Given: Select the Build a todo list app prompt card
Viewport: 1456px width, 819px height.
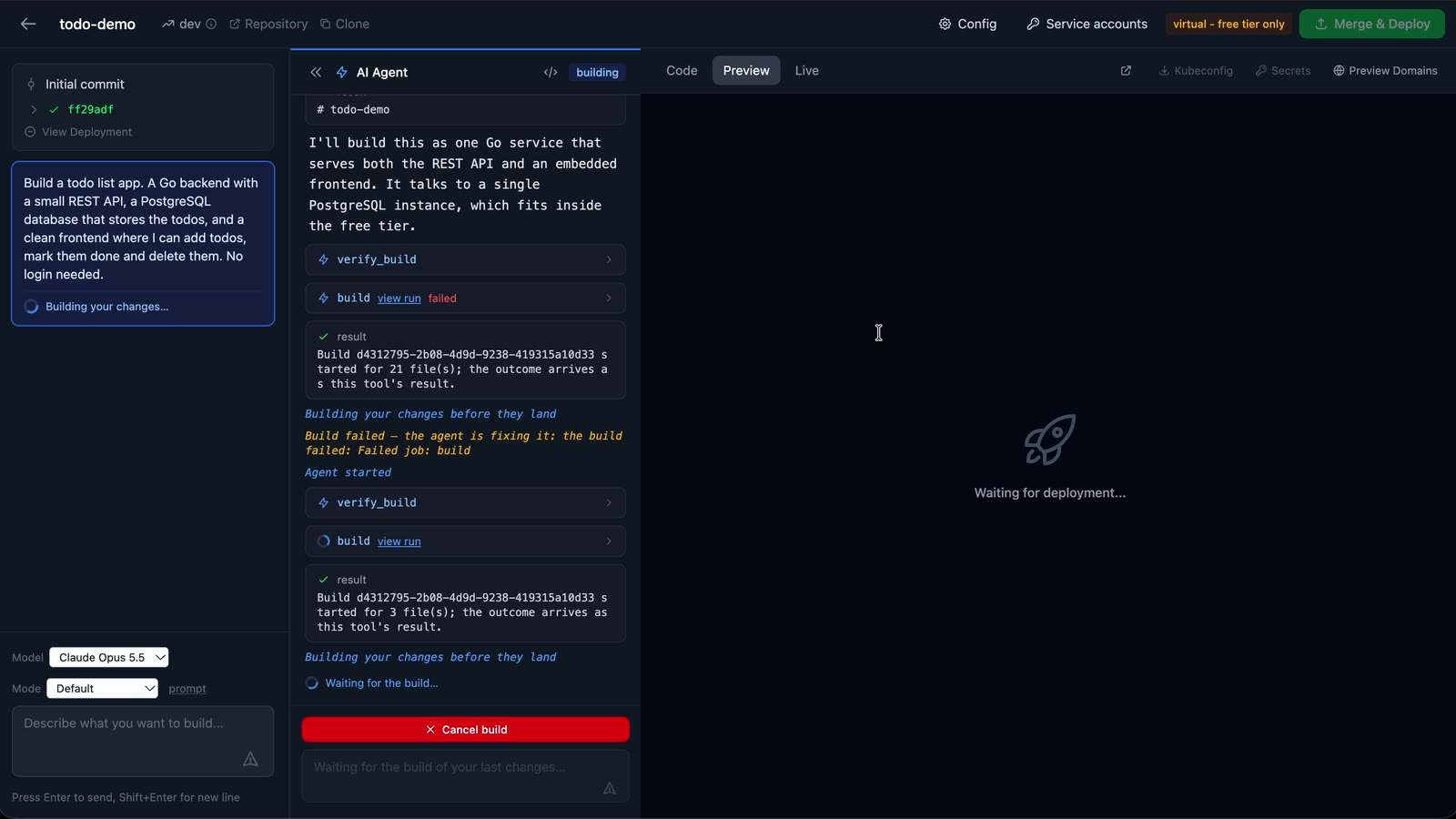Looking at the screenshot, I should (x=143, y=243).
